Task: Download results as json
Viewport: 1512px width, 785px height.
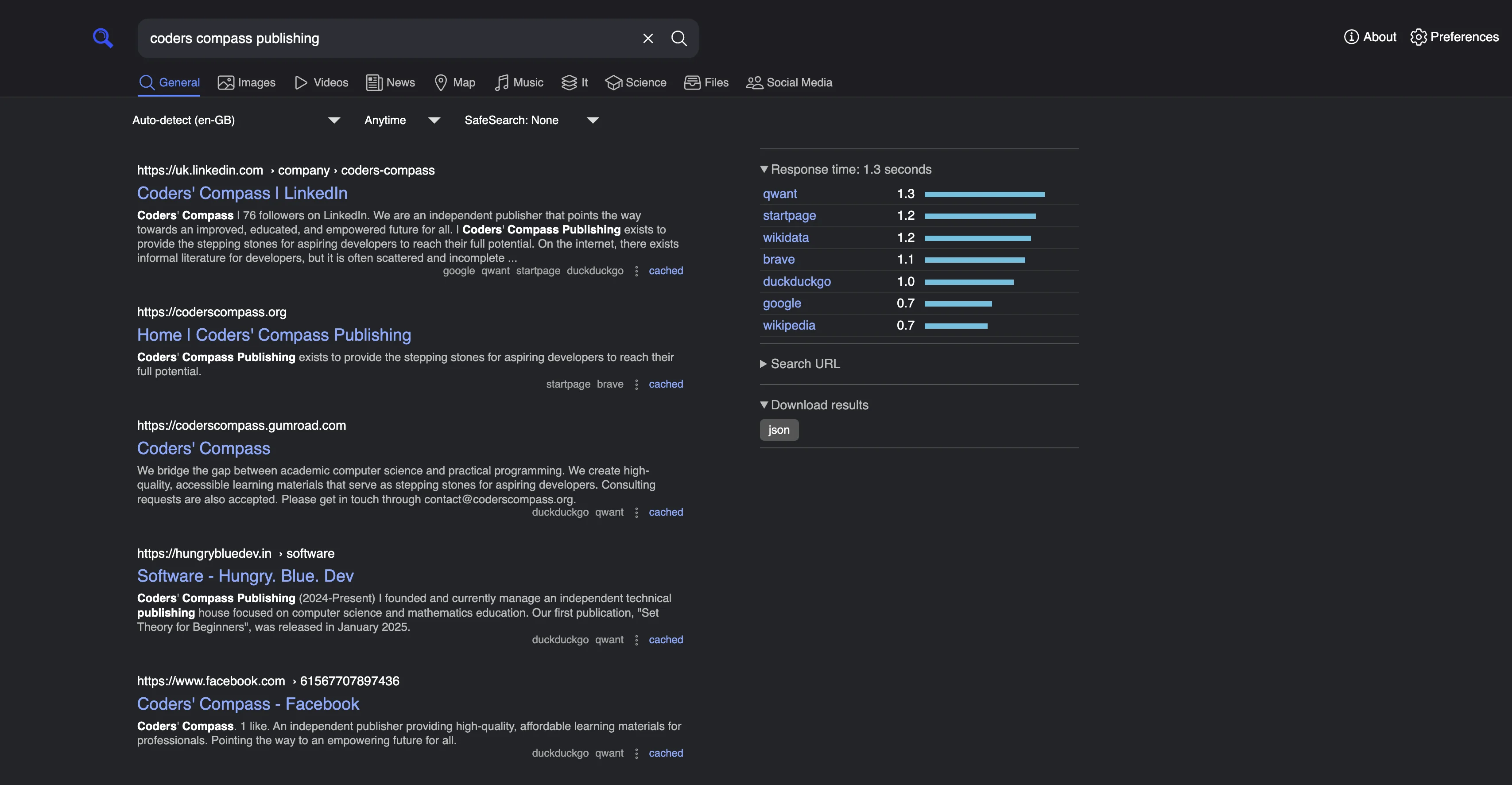Action: [779, 430]
